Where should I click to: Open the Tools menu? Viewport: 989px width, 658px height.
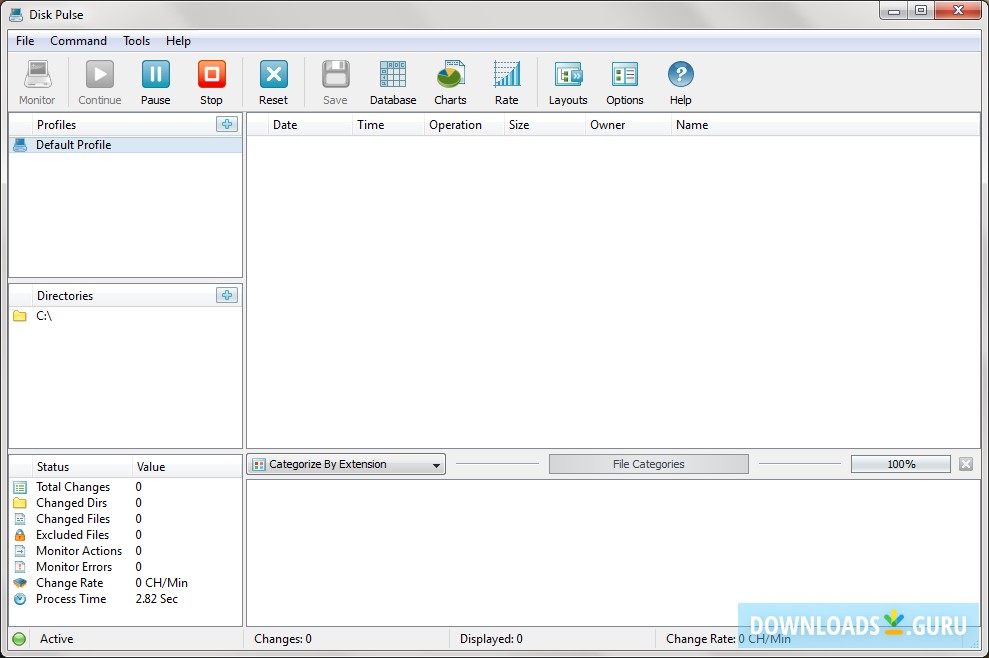136,40
